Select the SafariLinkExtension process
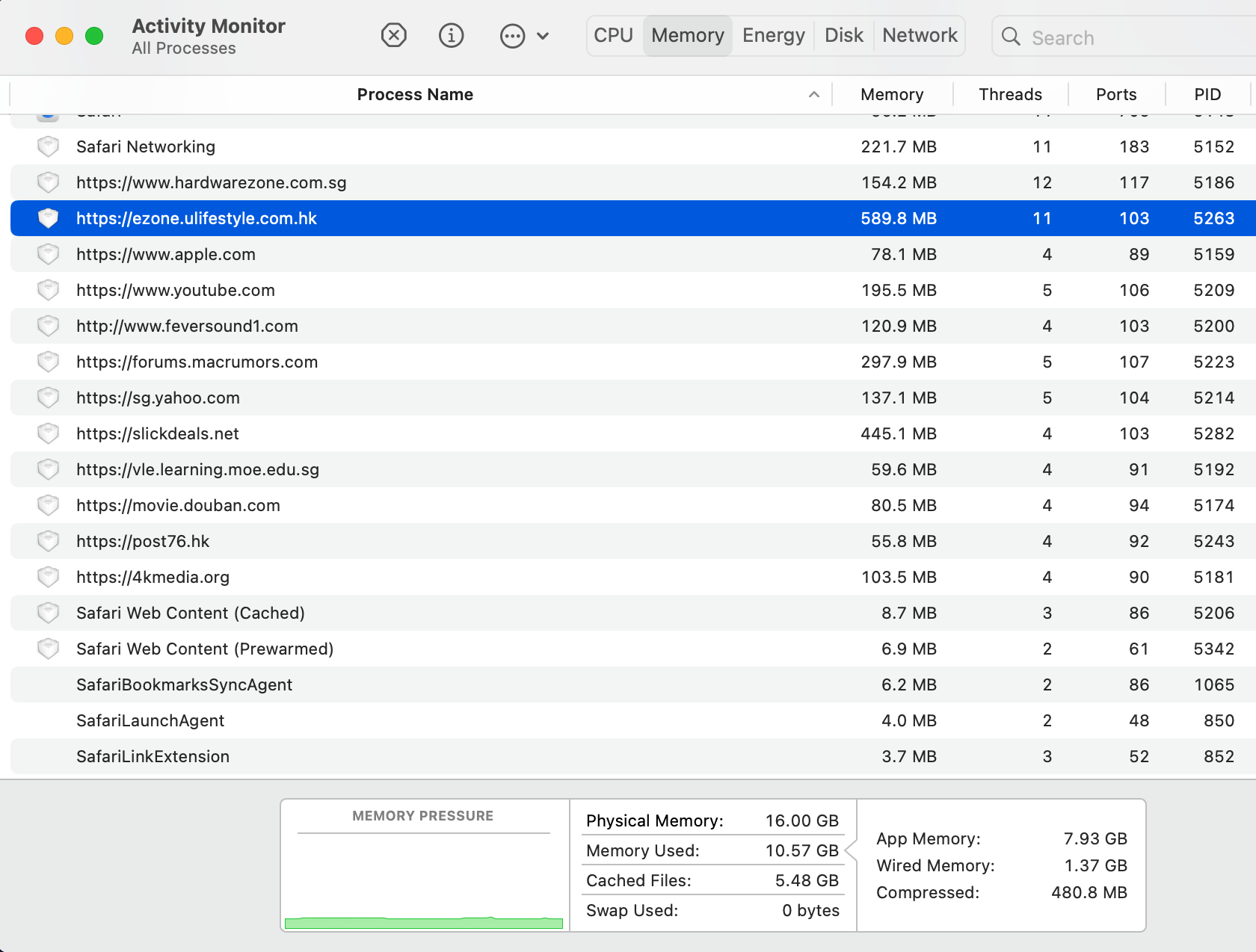This screenshot has height=952, width=1256. coord(153,756)
